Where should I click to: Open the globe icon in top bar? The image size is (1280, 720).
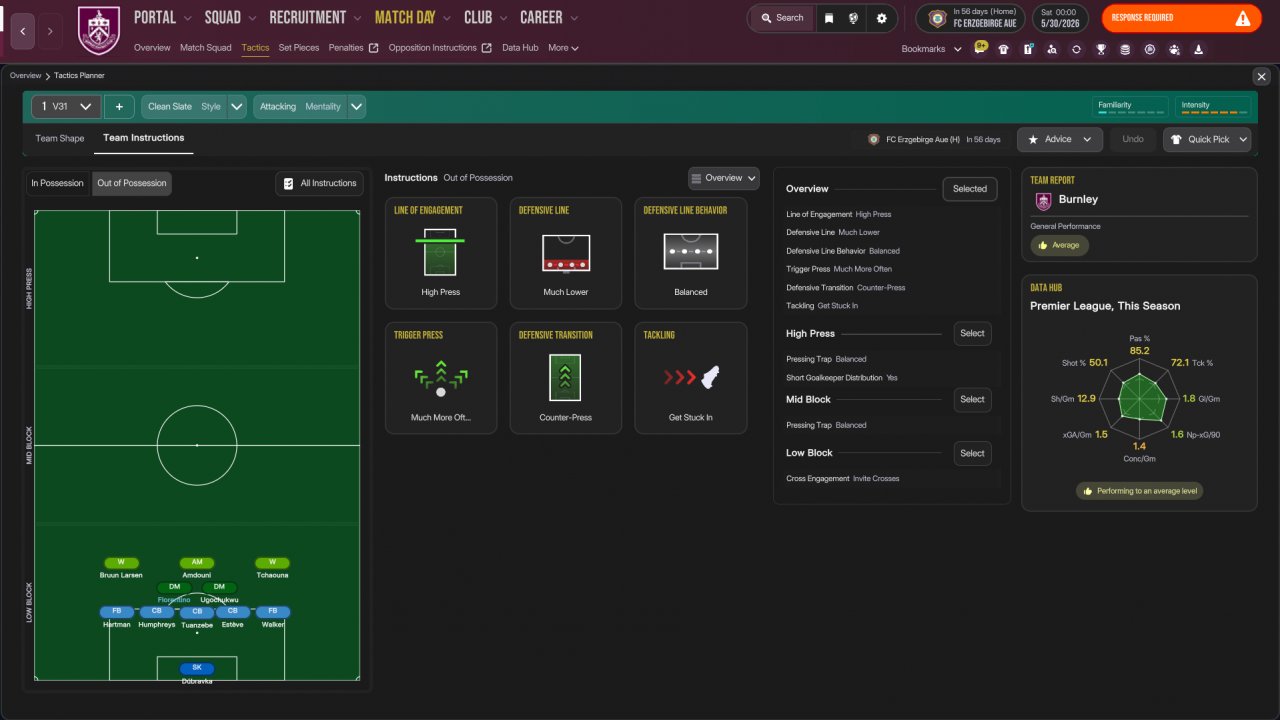coord(854,18)
